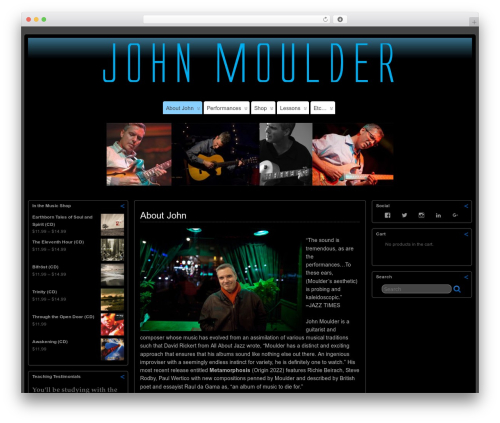Image resolution: width=500 pixels, height=423 pixels.
Task: Open the Lessons menu
Action: (x=293, y=108)
